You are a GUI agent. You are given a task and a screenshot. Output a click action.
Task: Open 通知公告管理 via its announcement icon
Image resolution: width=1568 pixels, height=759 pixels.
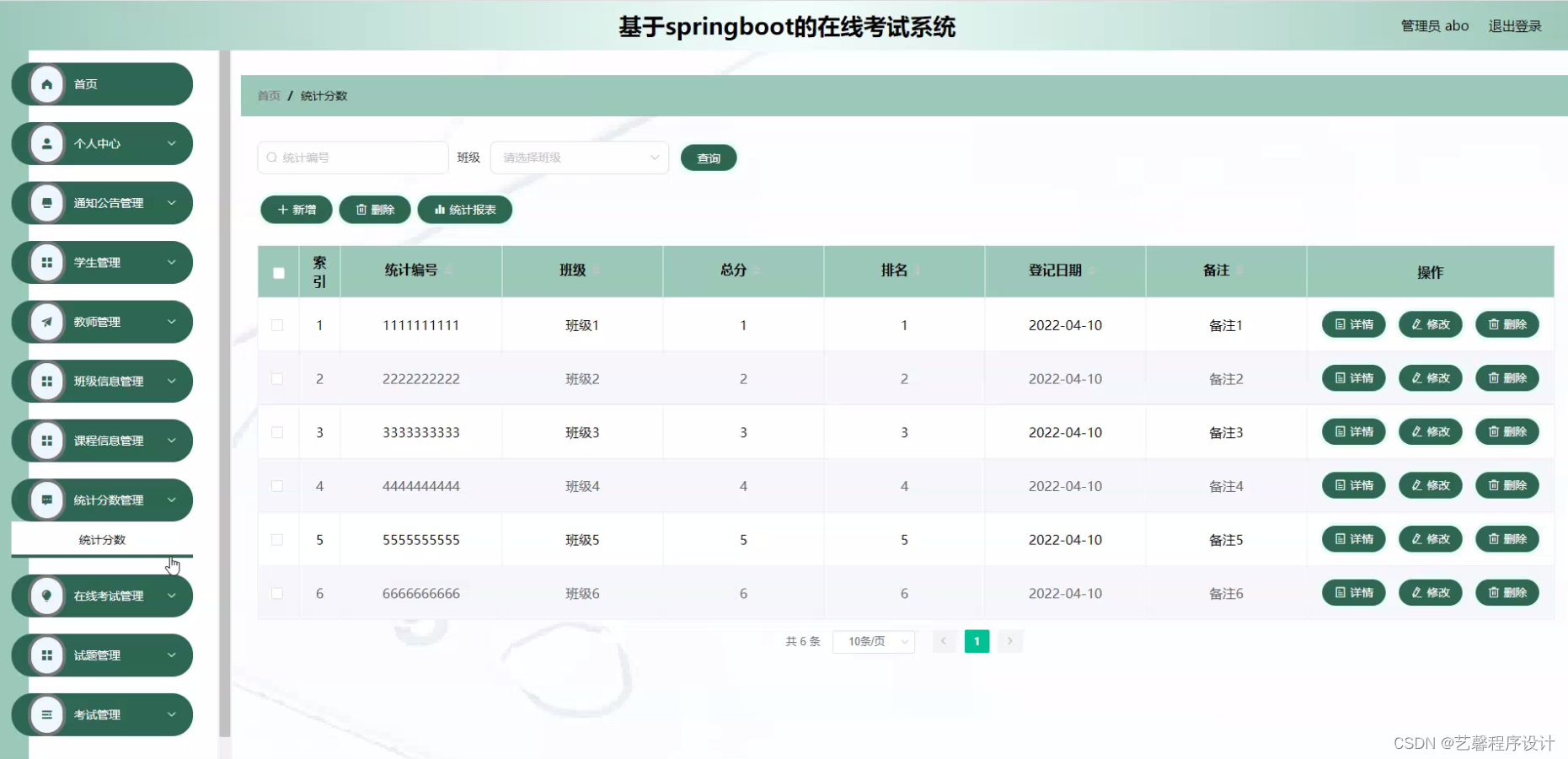click(x=46, y=203)
